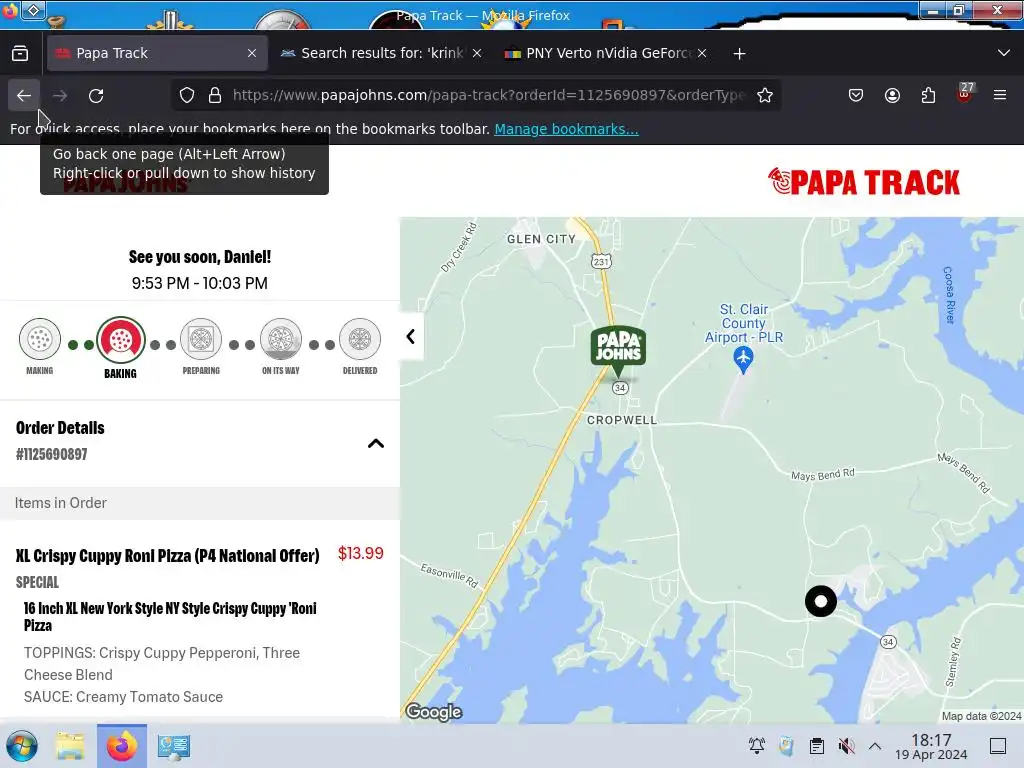The image size is (1024, 768).
Task: Click the Delivered stage pizza icon
Action: [x=360, y=339]
